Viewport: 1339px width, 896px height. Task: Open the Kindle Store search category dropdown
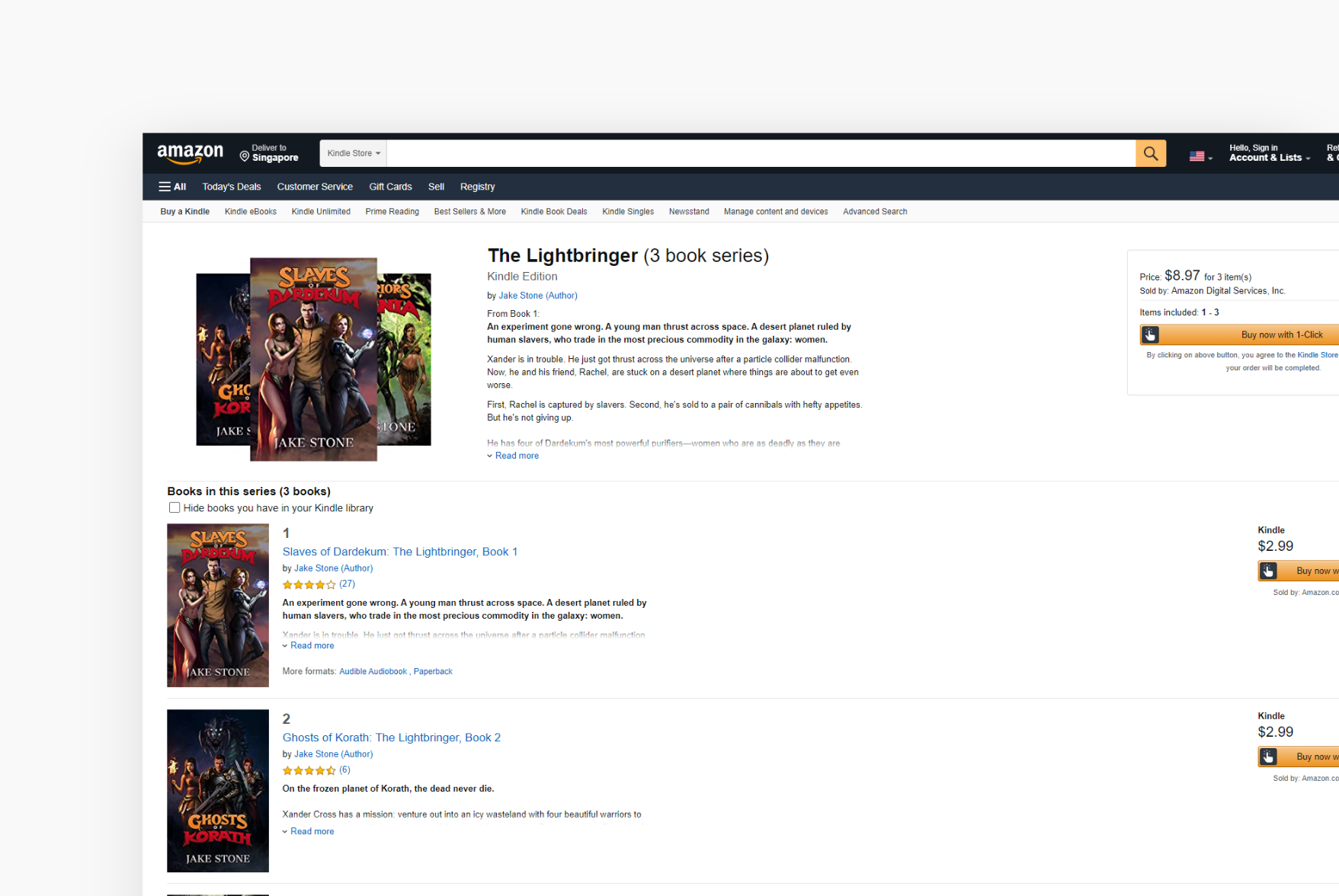[x=353, y=153]
